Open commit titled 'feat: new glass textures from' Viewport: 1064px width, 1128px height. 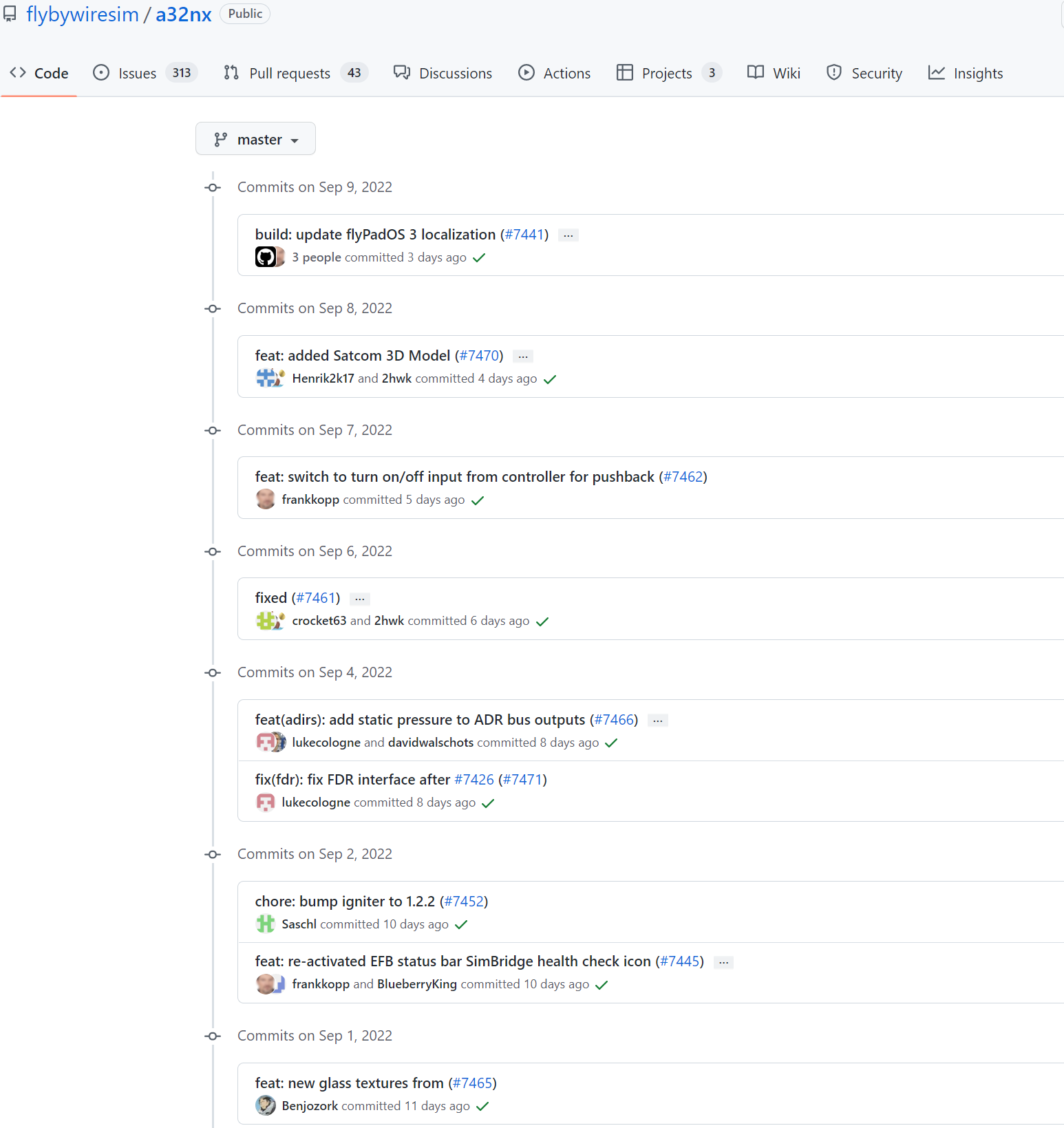(x=349, y=1083)
